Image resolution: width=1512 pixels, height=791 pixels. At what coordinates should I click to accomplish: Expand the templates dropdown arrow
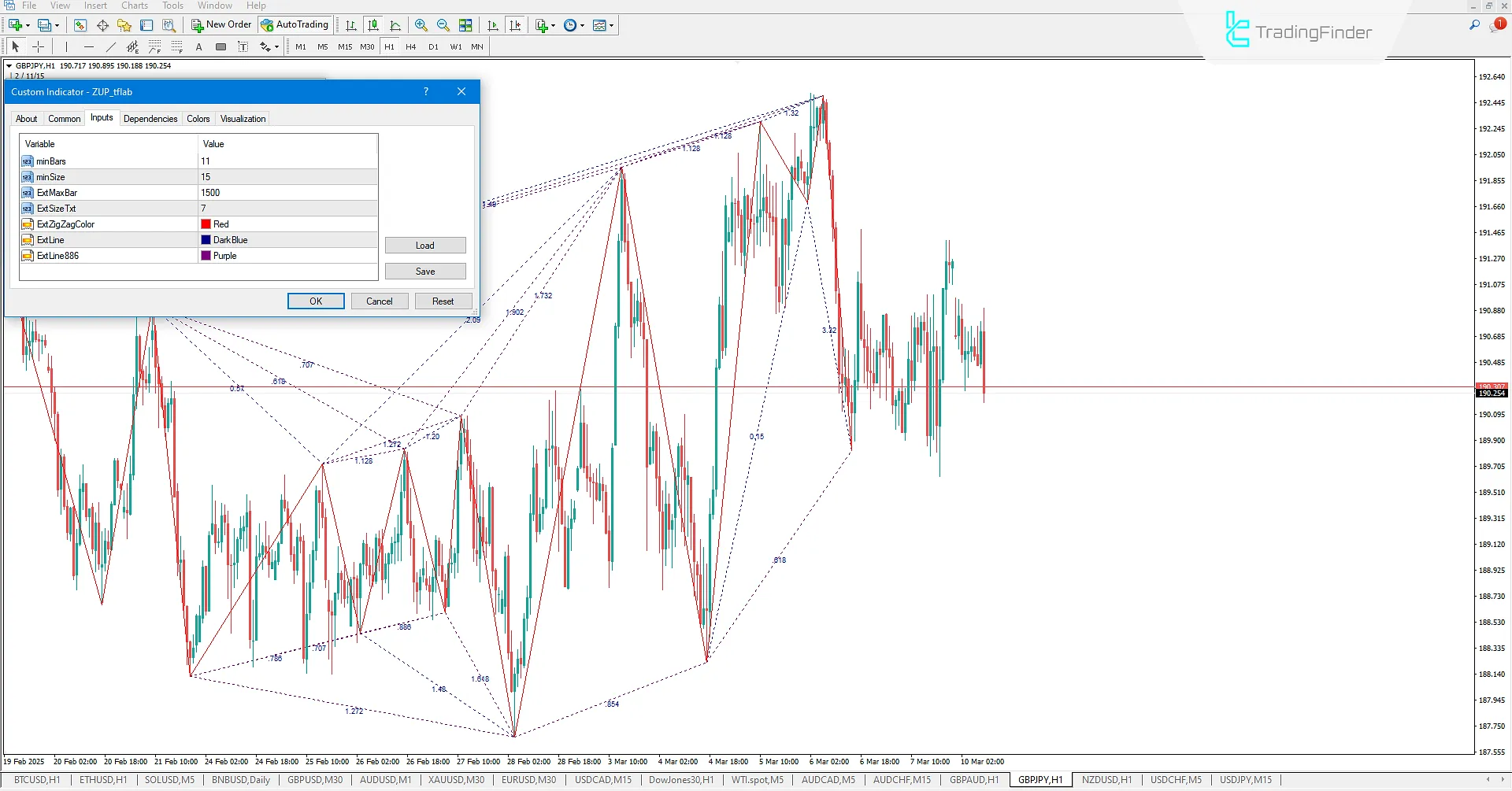coord(611,25)
